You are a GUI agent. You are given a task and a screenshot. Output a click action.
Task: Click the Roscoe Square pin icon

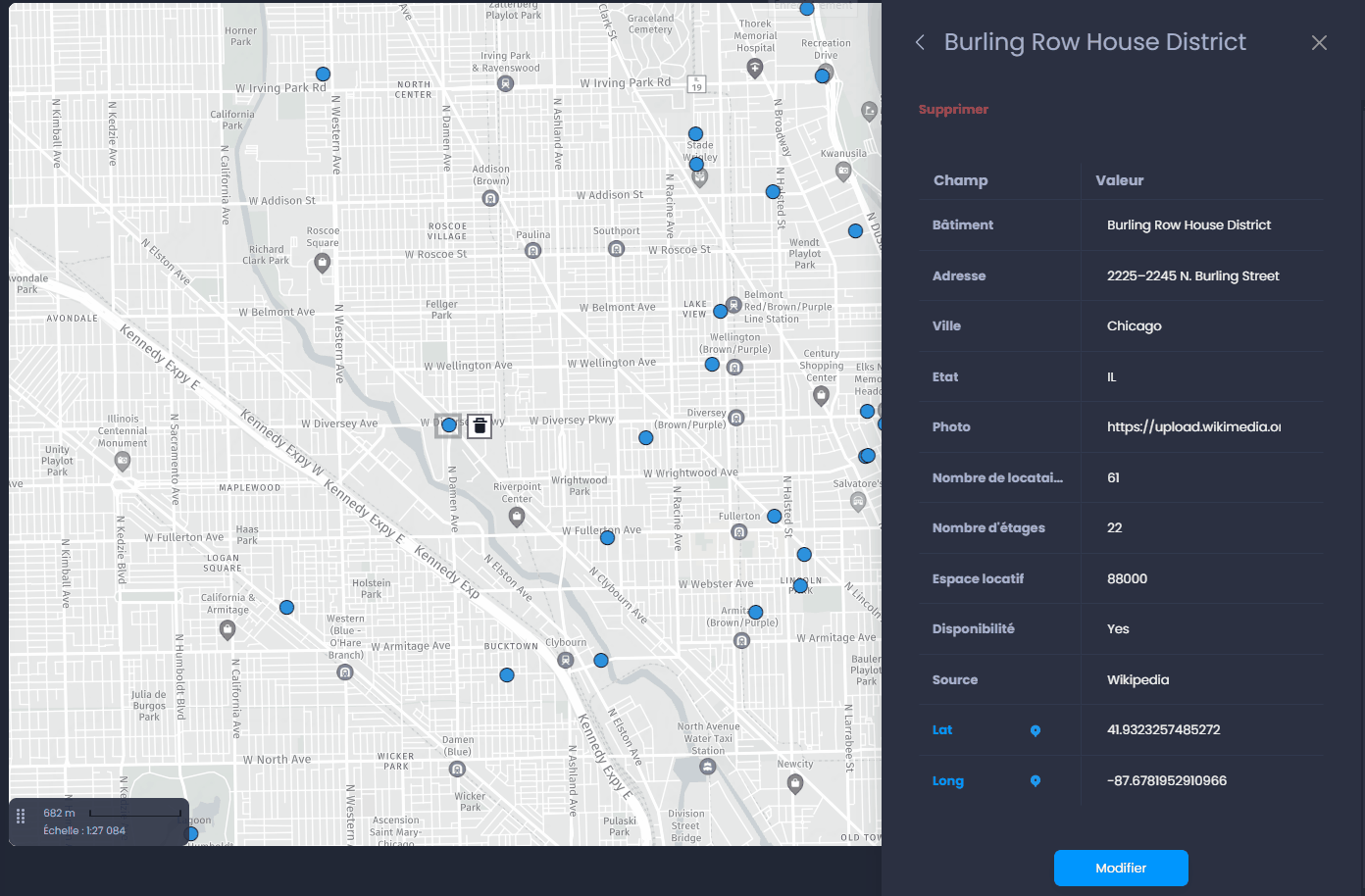(x=322, y=262)
